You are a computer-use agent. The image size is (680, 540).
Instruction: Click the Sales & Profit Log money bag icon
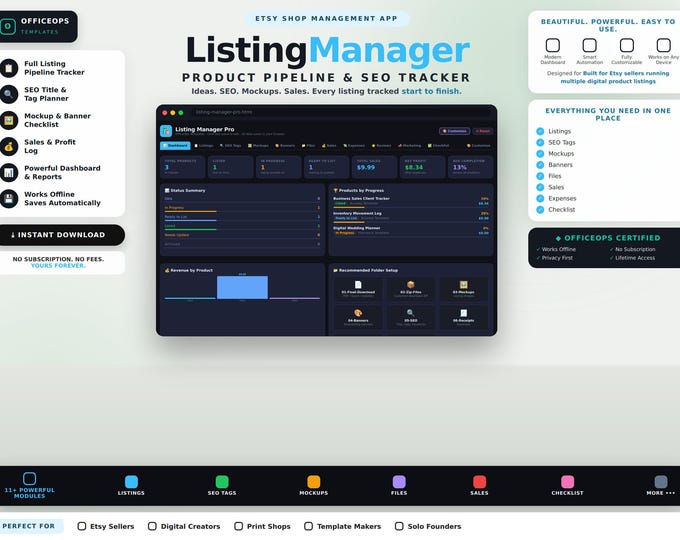coord(9,146)
